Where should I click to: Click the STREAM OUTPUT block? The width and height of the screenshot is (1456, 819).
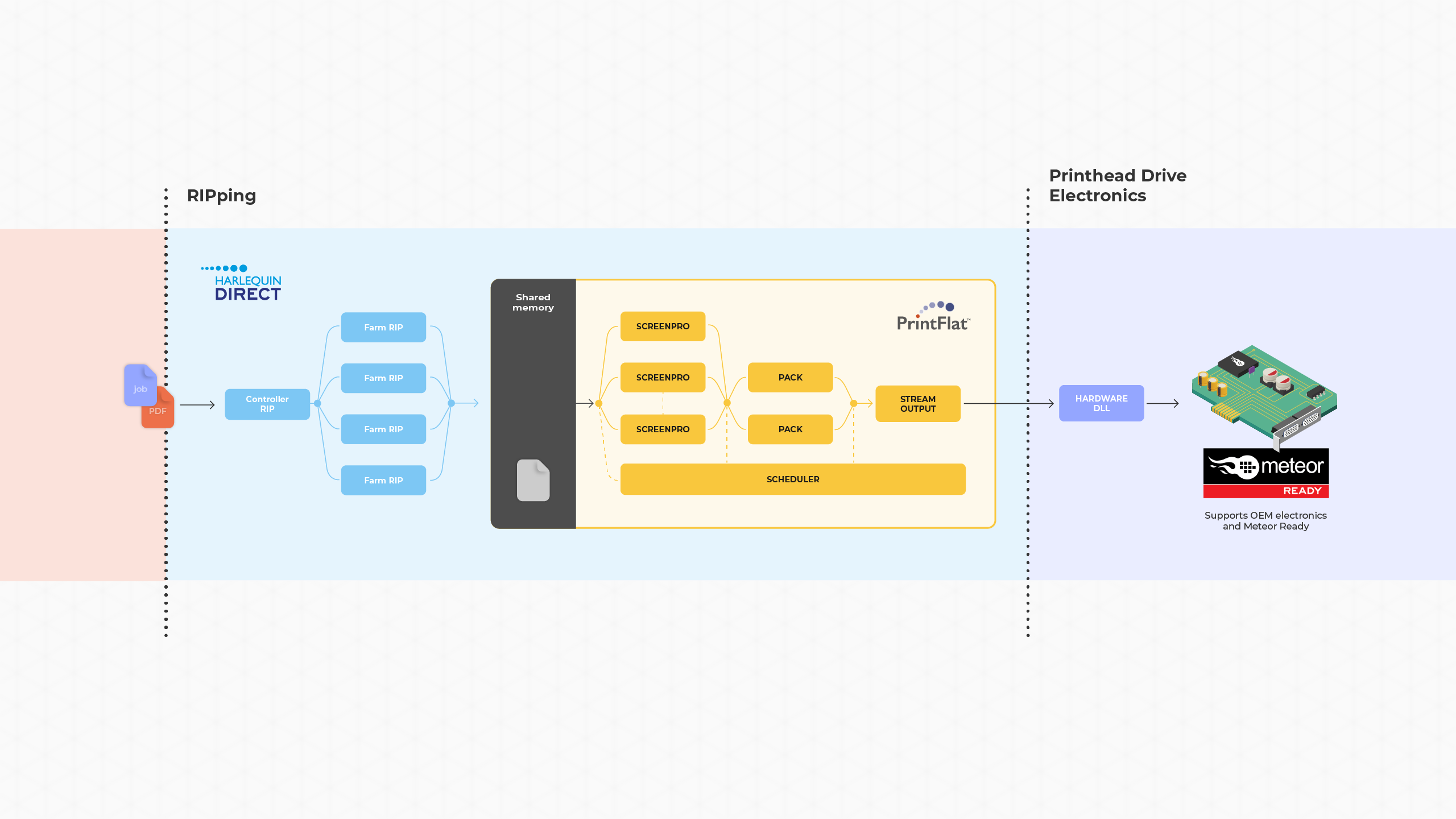[917, 404]
